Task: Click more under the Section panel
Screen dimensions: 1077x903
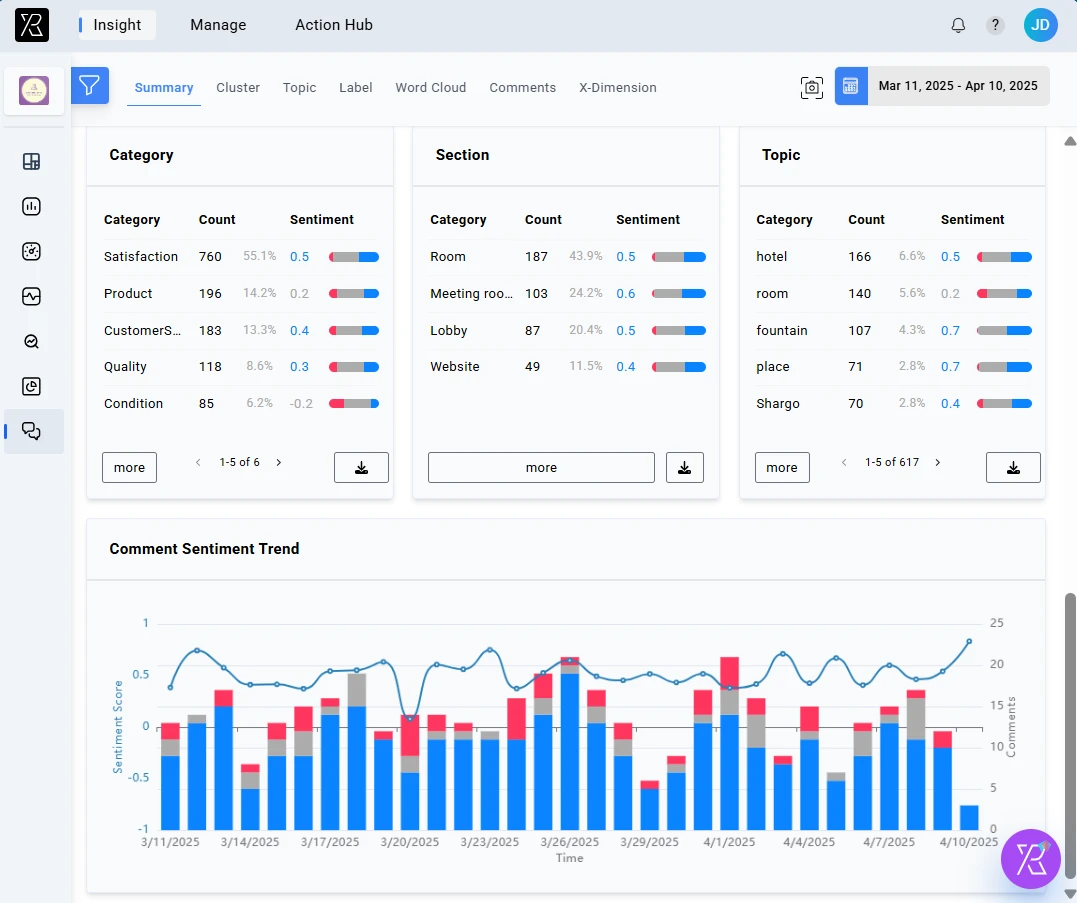Action: click(541, 467)
